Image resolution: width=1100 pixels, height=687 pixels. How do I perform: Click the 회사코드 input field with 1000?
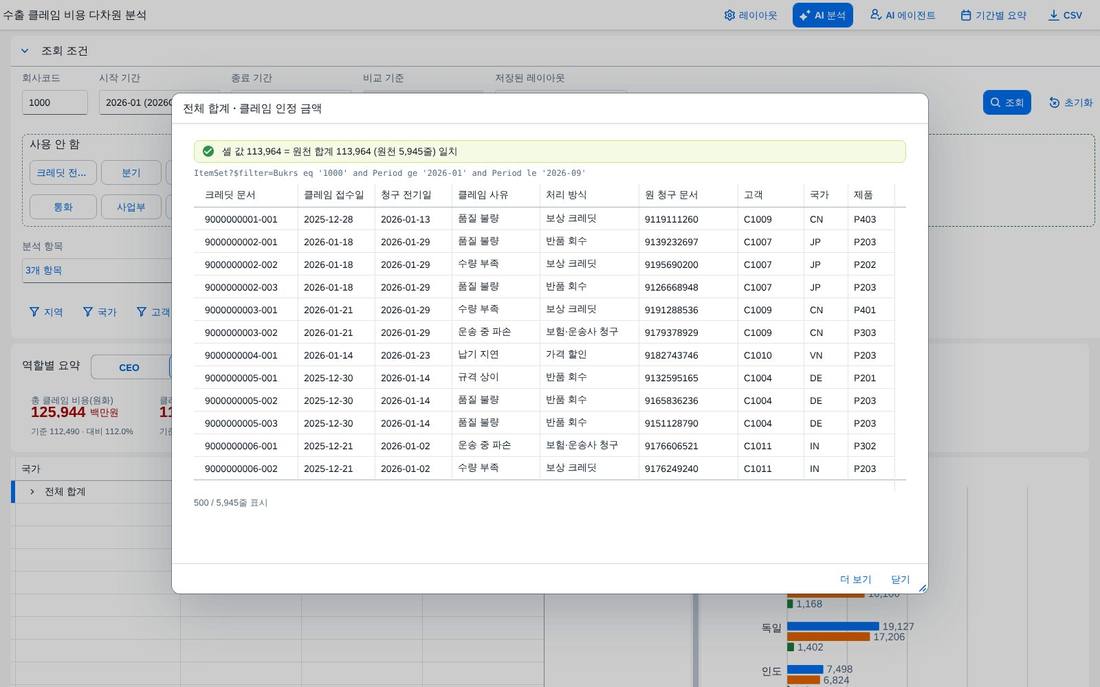point(55,102)
